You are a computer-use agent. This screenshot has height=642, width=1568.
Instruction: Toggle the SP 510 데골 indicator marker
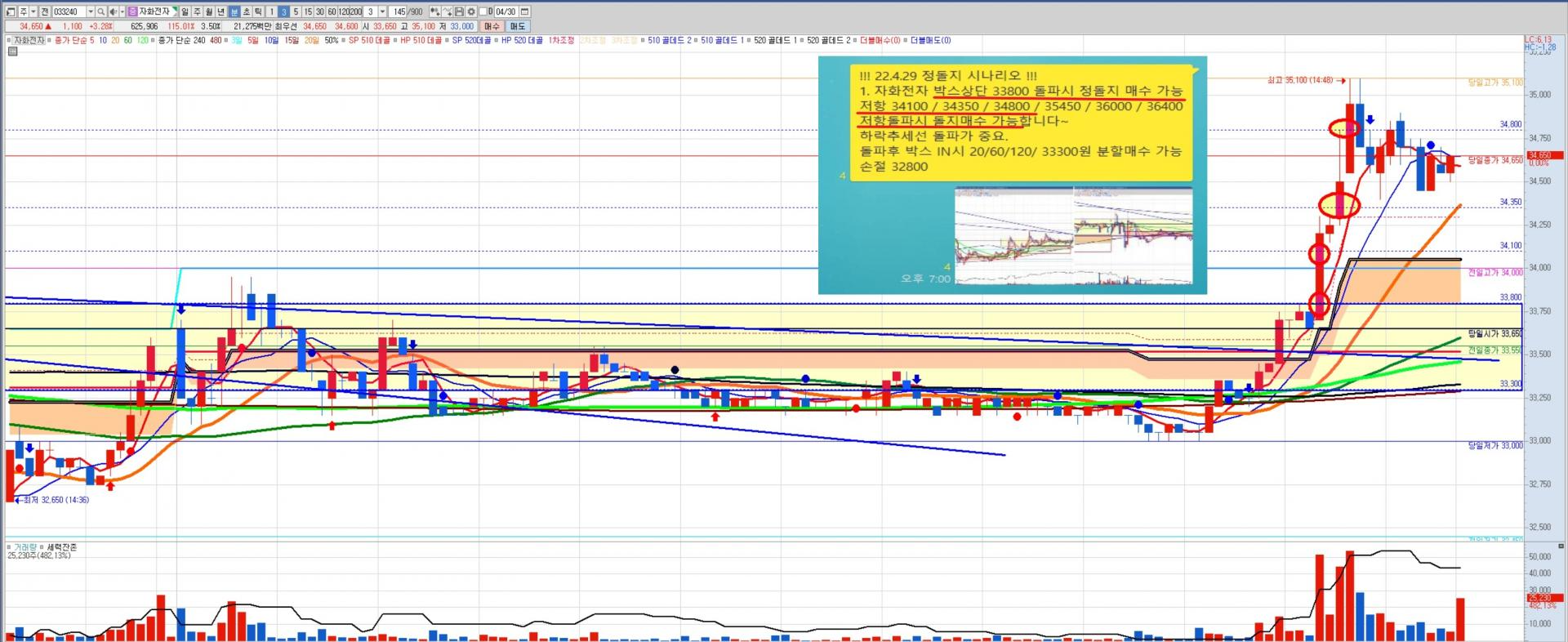(345, 40)
